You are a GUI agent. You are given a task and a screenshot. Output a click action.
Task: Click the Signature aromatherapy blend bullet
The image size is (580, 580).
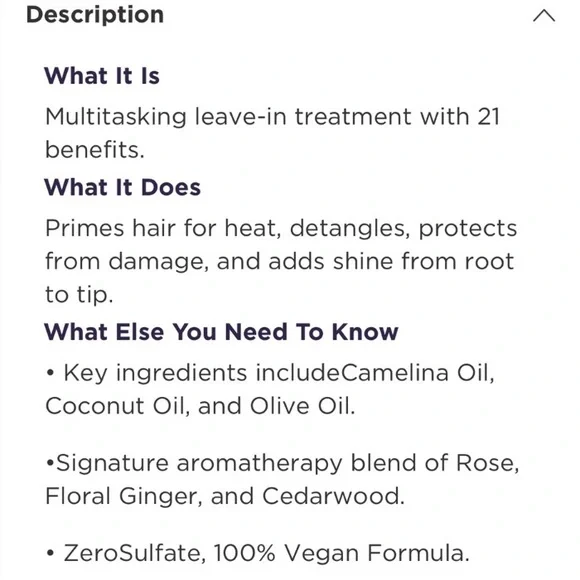(282, 479)
